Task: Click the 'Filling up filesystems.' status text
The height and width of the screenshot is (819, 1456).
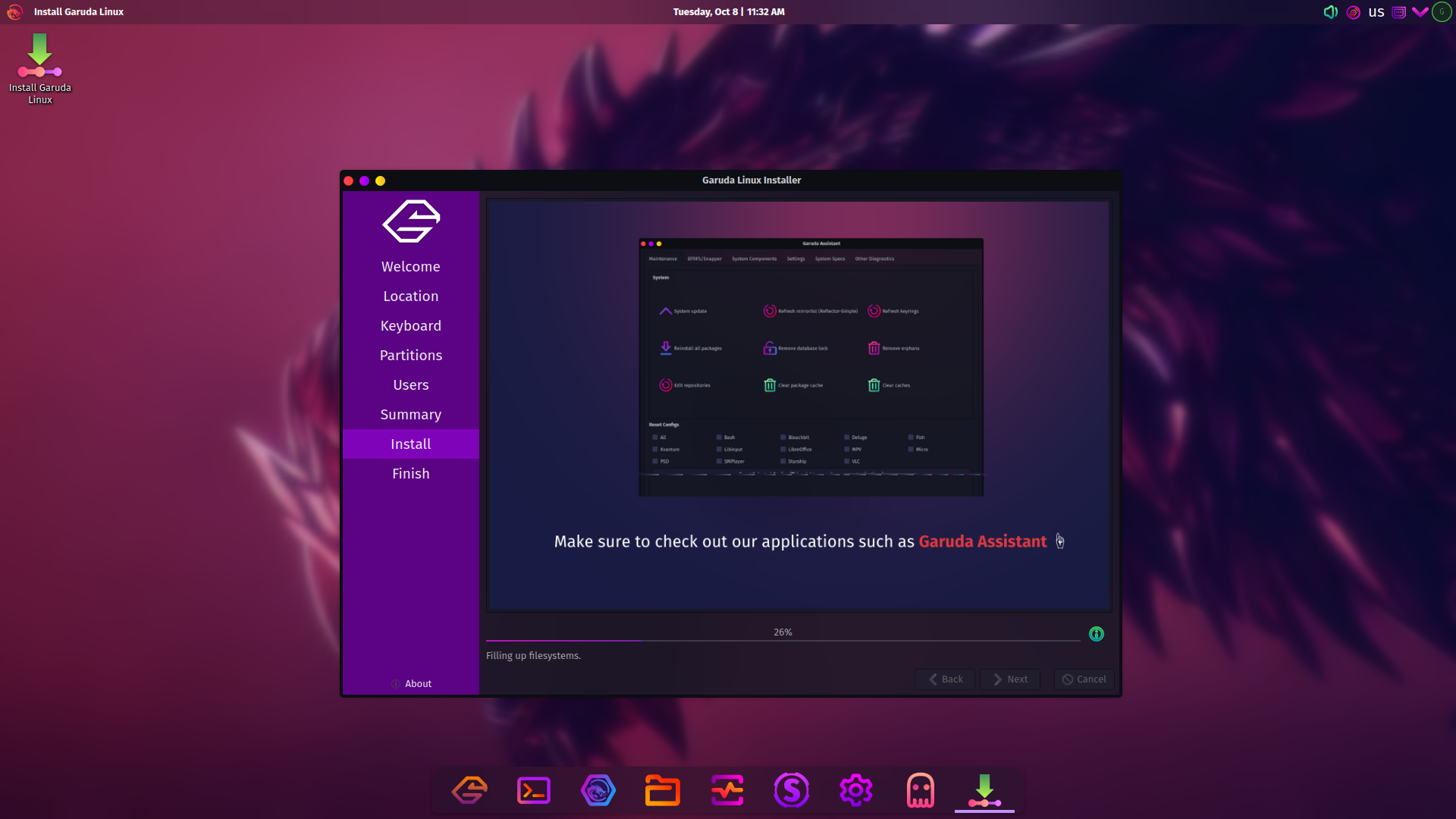Action: (533, 656)
